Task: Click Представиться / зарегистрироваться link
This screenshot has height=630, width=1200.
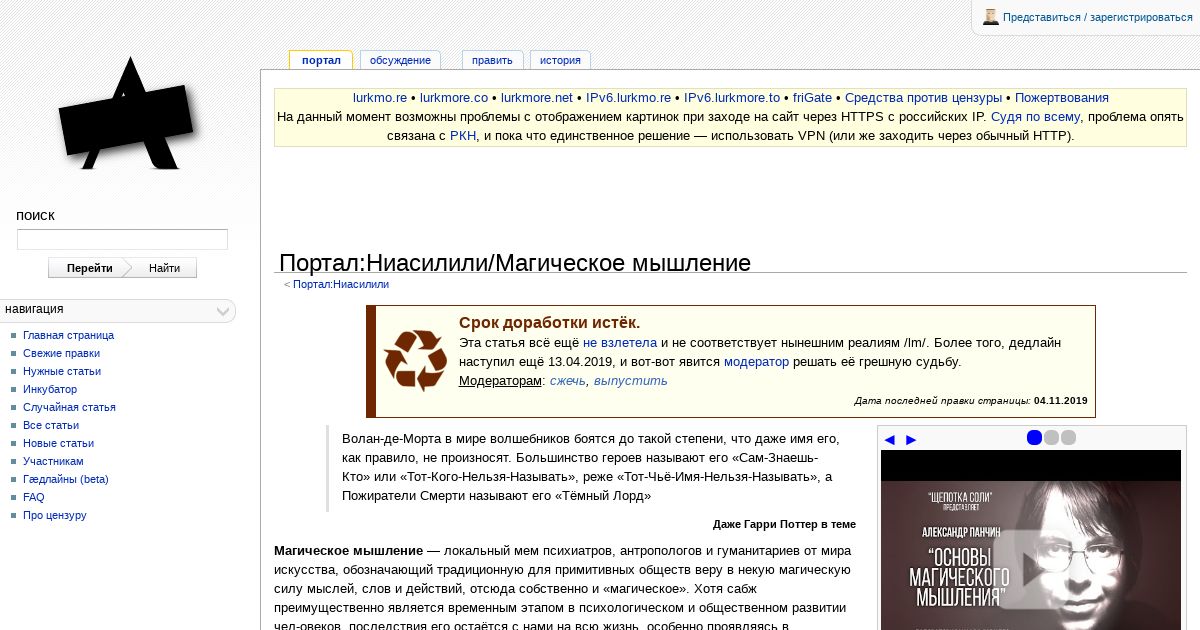Action: [x=1098, y=17]
